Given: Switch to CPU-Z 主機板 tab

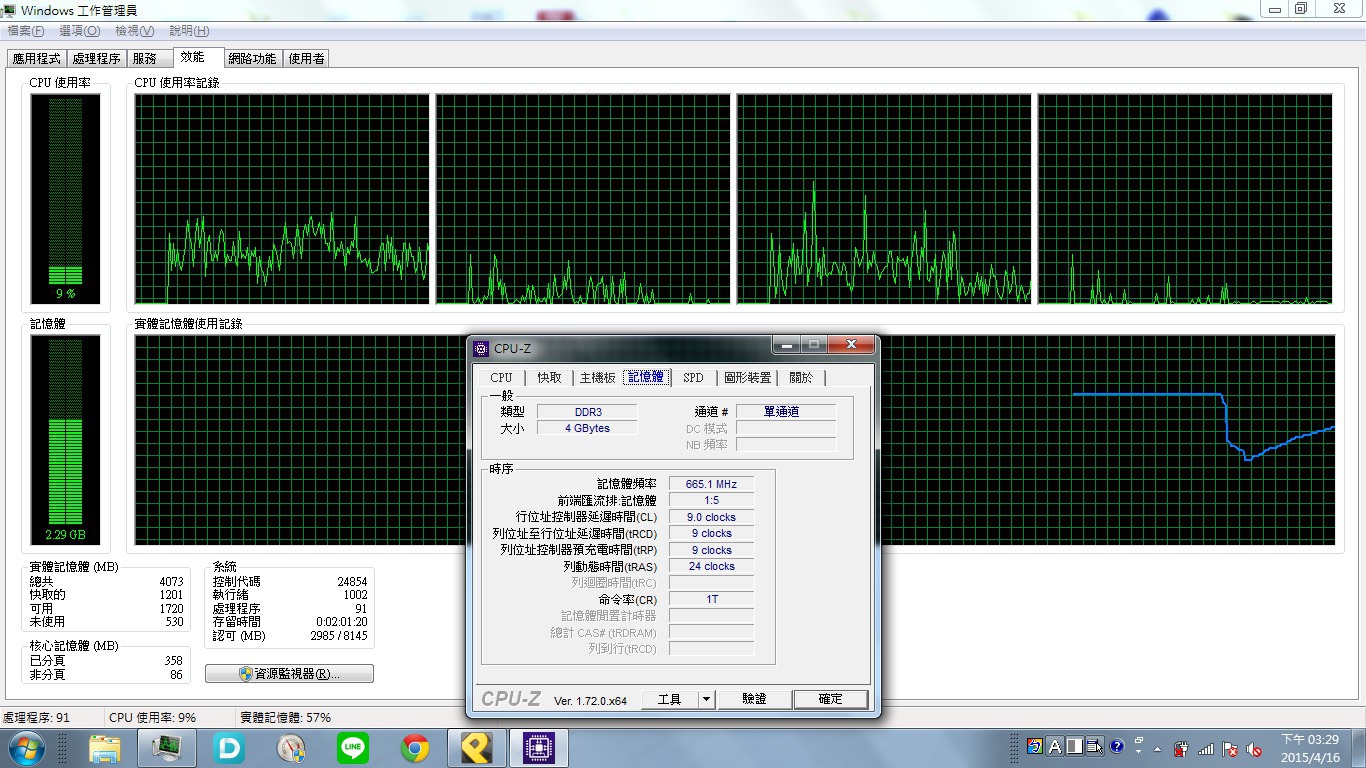Looking at the screenshot, I should pyautogui.click(x=598, y=378).
